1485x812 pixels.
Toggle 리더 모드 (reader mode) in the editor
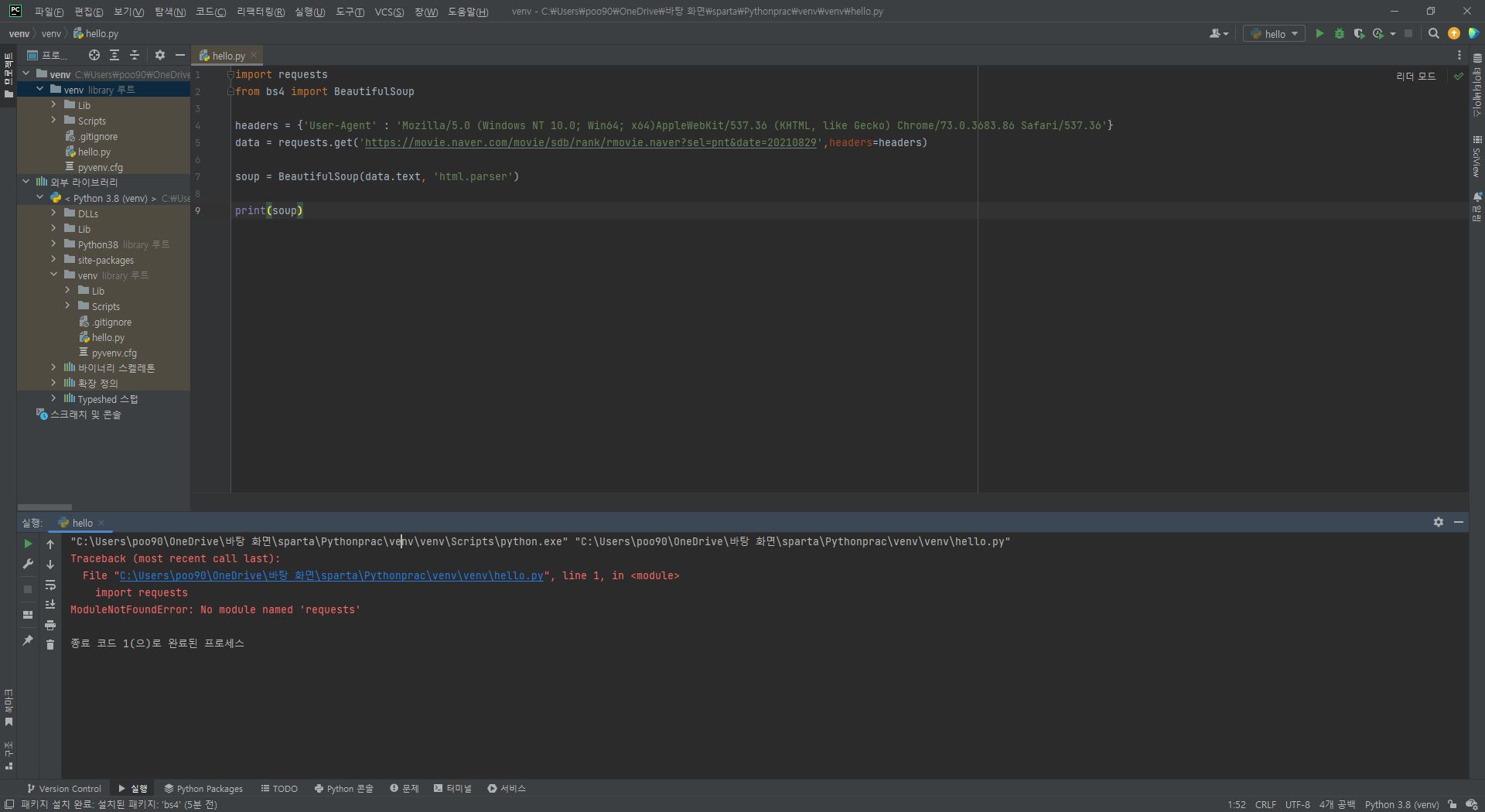pyautogui.click(x=1416, y=76)
